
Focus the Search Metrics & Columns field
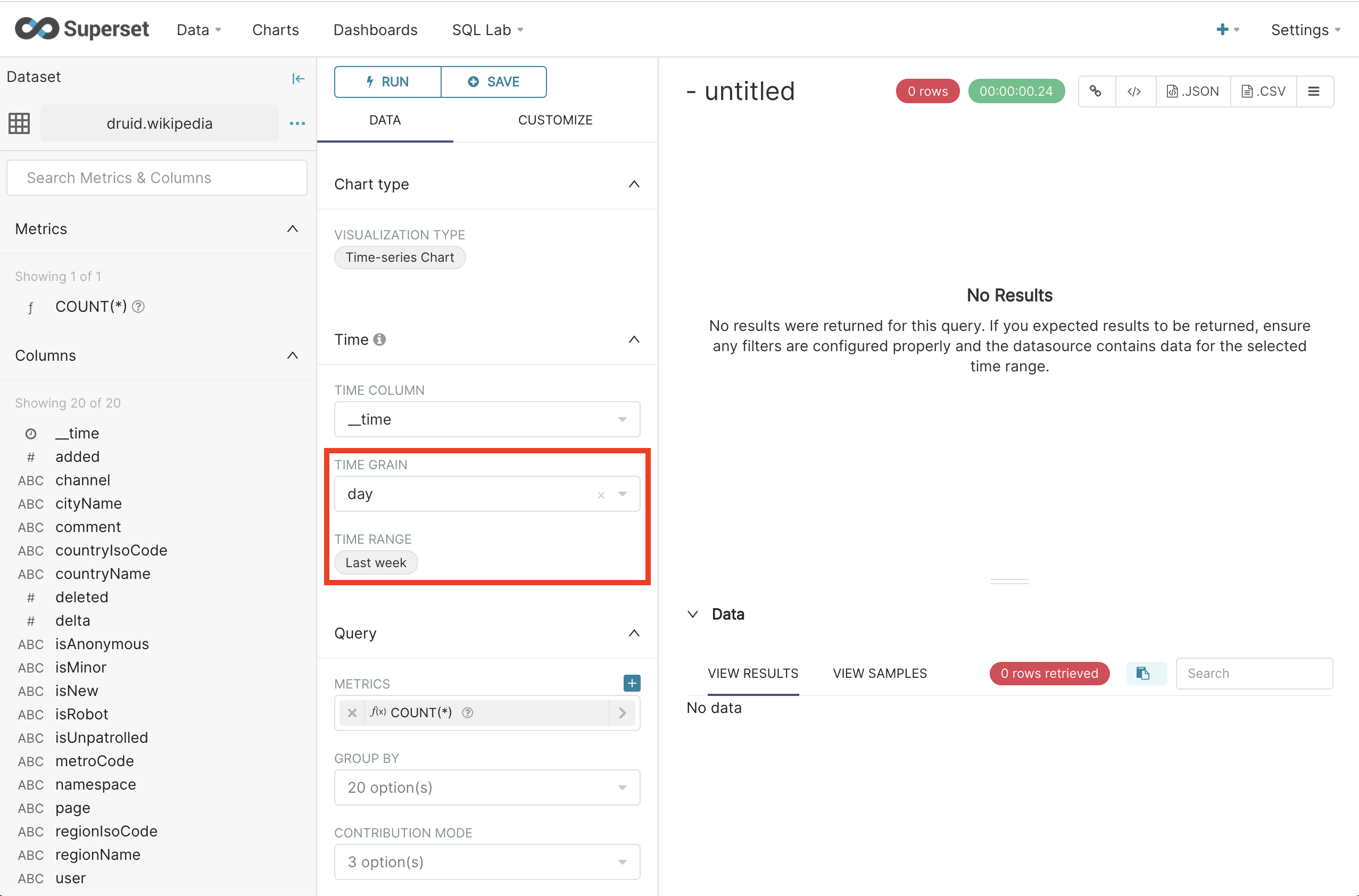[156, 178]
